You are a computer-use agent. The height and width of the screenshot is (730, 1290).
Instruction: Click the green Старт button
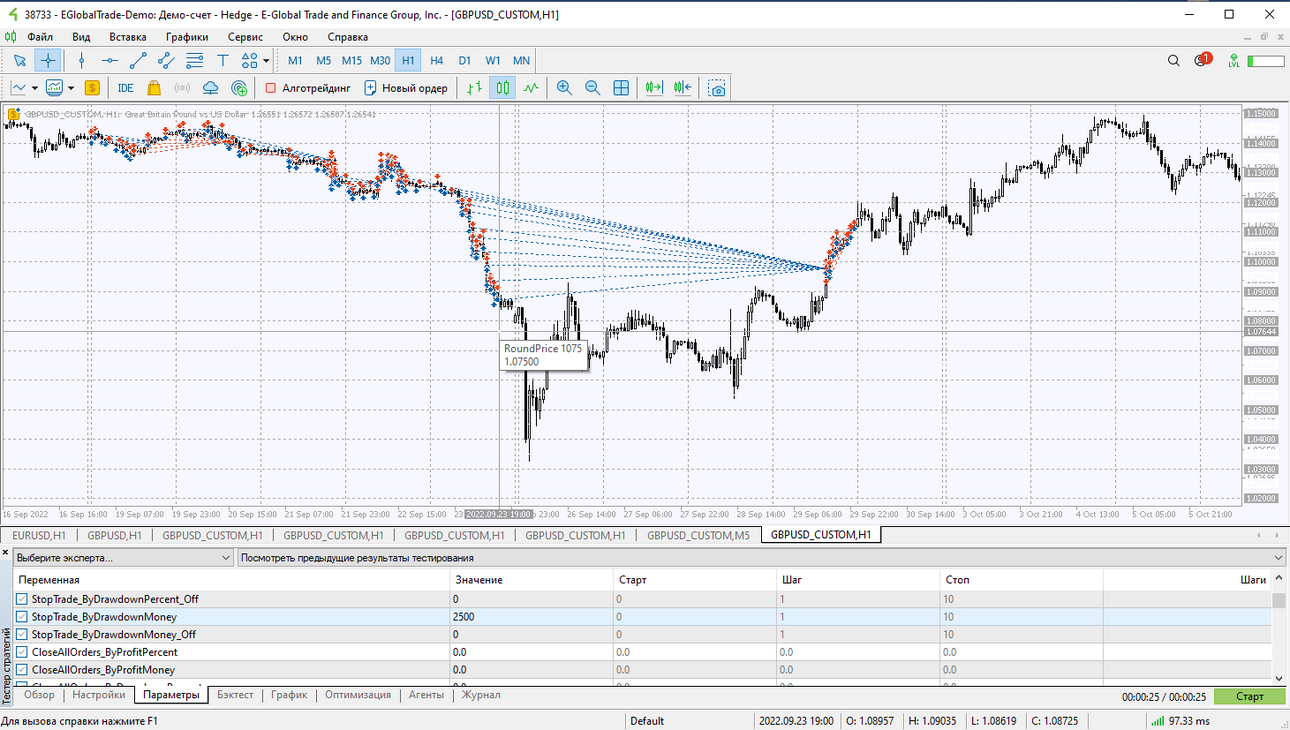click(x=1250, y=697)
